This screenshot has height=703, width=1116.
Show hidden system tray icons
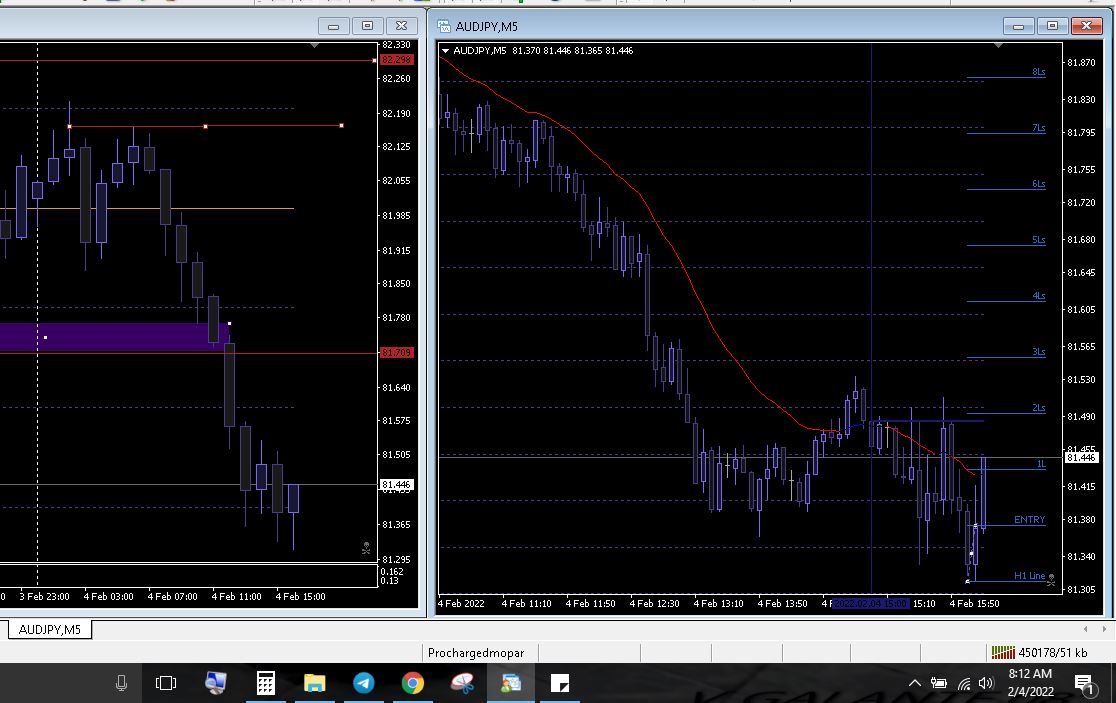(x=914, y=684)
